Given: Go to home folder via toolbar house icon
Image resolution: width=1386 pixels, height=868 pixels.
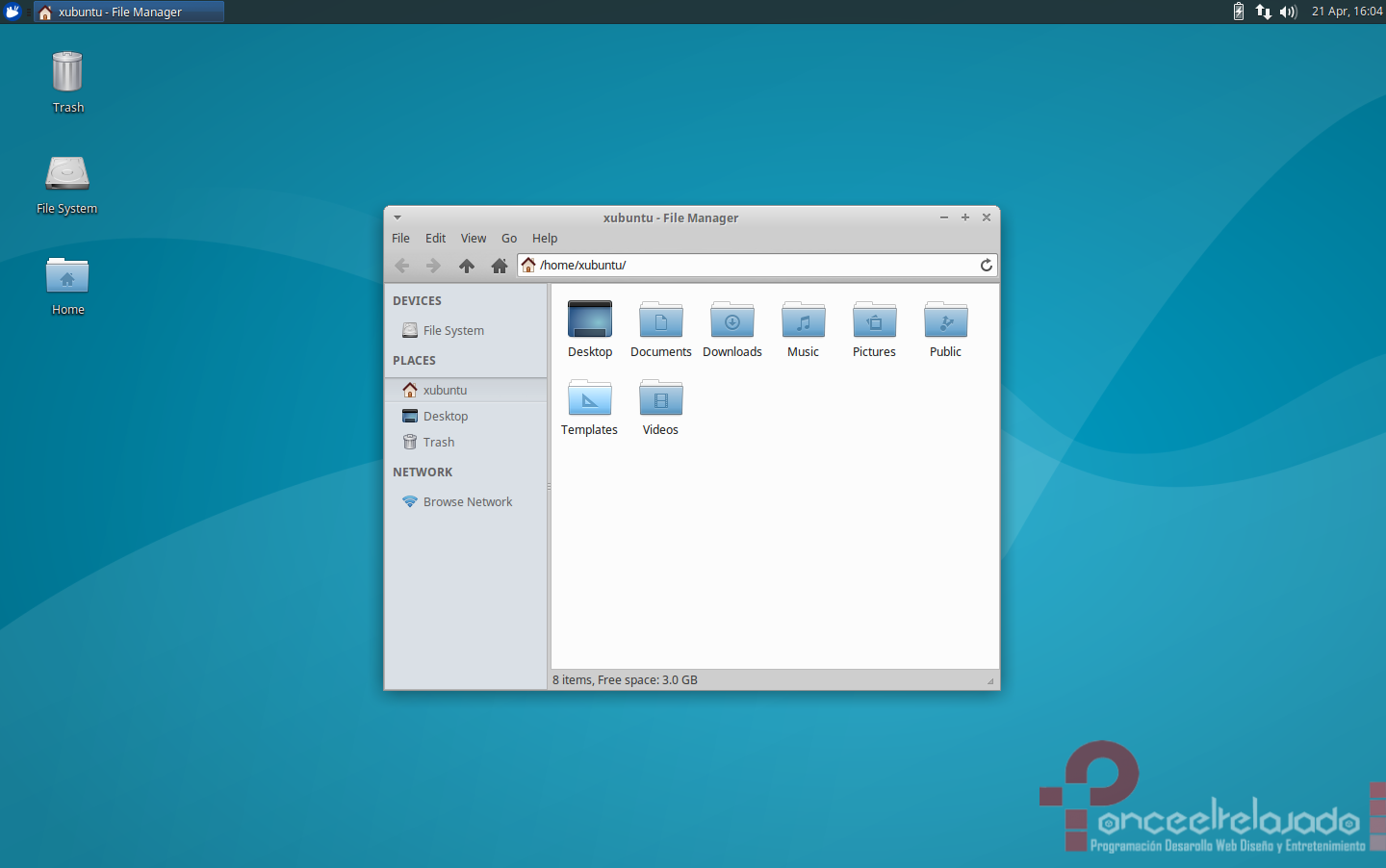Looking at the screenshot, I should click(x=500, y=266).
